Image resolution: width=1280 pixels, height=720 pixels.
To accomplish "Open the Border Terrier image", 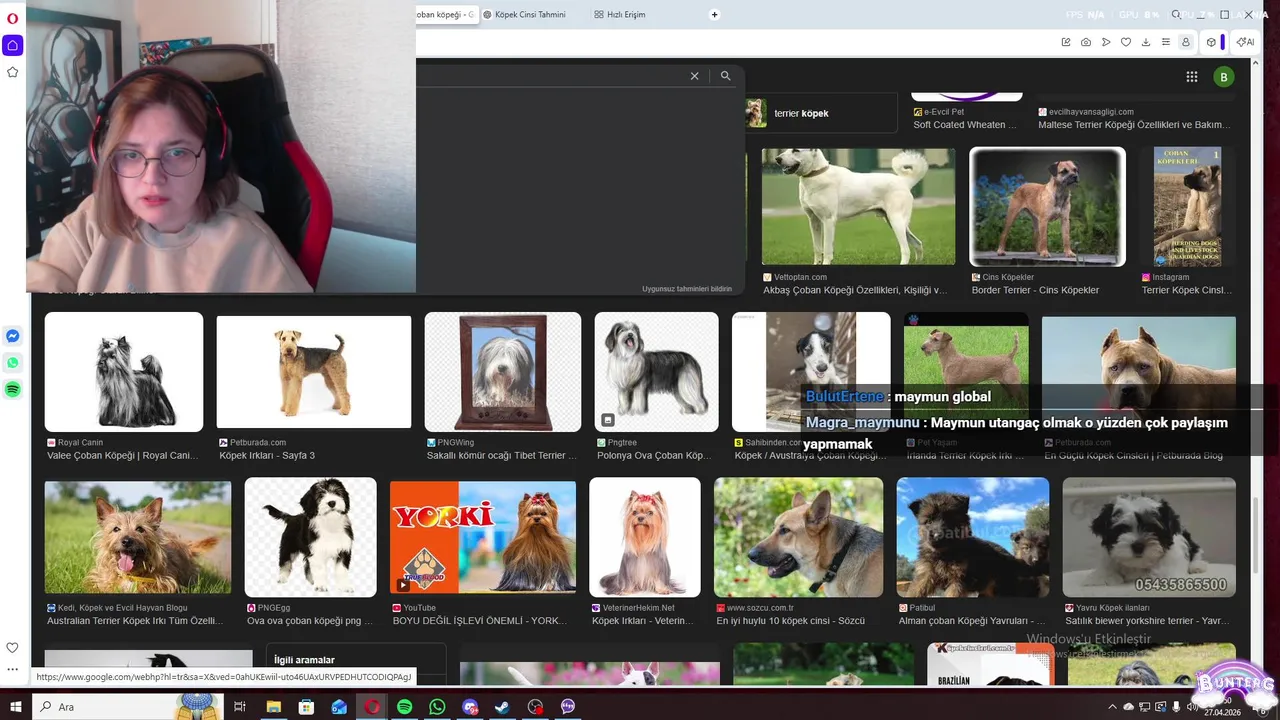I will [1047, 207].
